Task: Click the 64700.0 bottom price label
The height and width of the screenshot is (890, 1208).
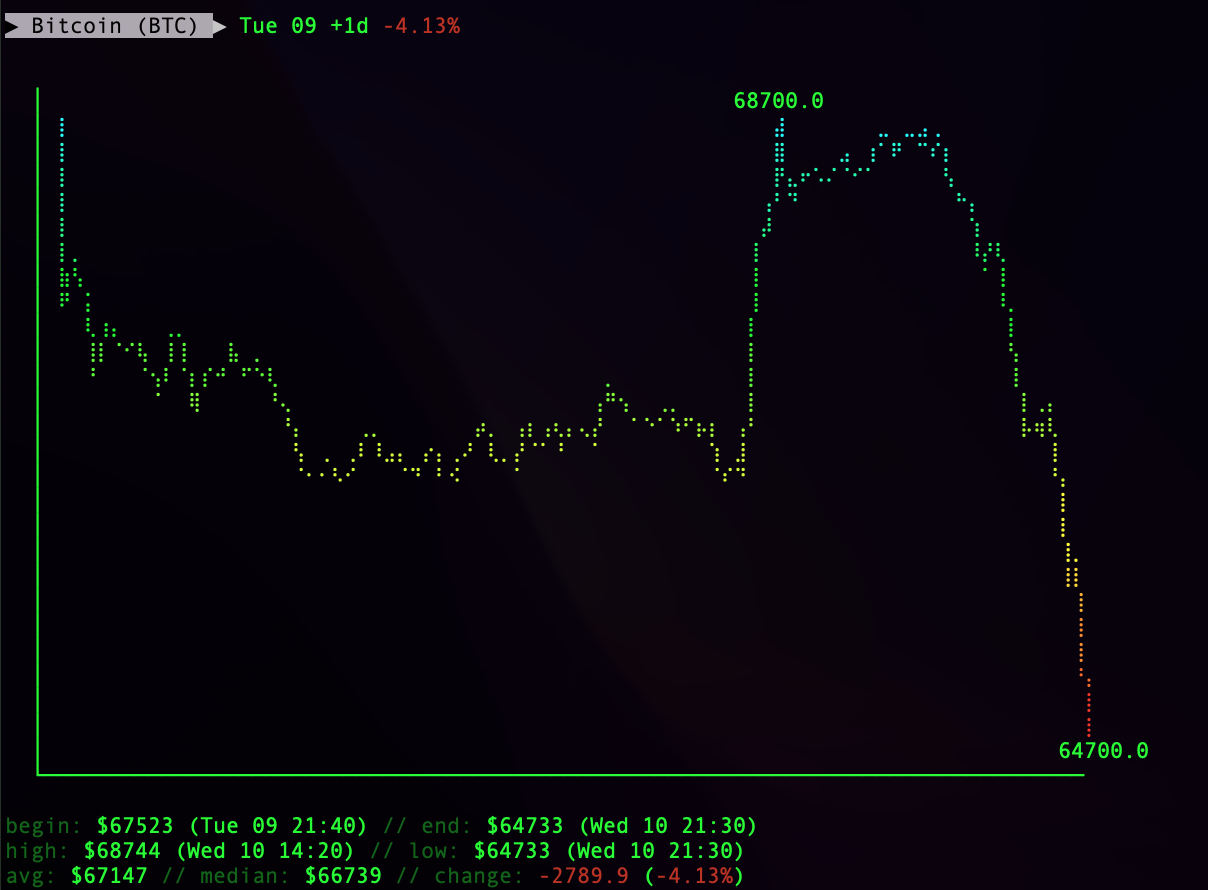Action: tap(1103, 750)
